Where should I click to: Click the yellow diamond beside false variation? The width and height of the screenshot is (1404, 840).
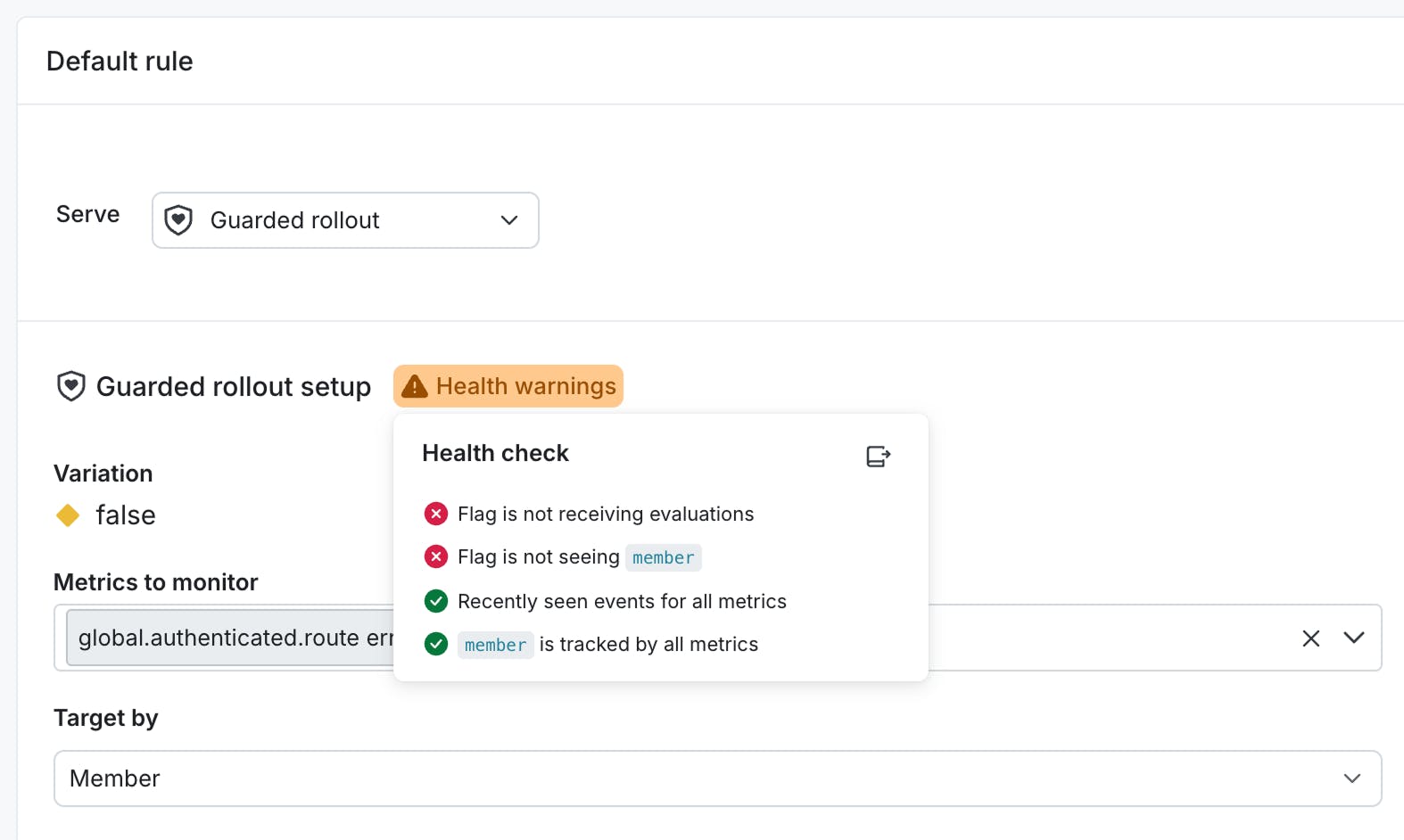(x=68, y=515)
